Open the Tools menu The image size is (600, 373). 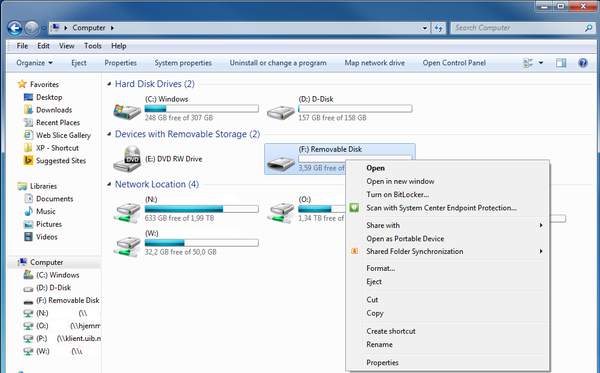pyautogui.click(x=93, y=46)
